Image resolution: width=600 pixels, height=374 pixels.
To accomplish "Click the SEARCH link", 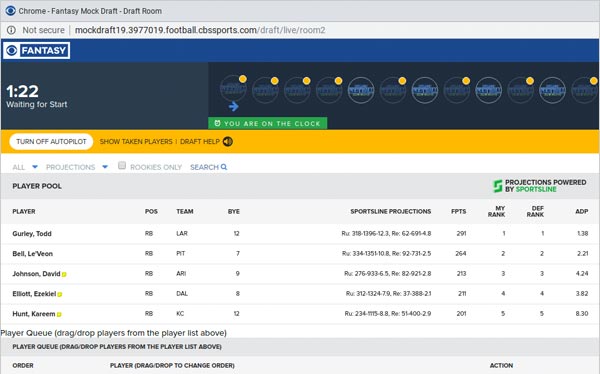I will 204,167.
